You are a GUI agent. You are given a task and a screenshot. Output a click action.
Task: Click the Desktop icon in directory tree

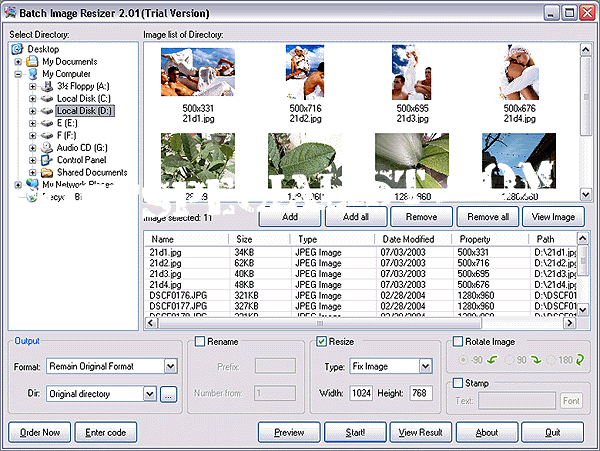tap(17, 49)
